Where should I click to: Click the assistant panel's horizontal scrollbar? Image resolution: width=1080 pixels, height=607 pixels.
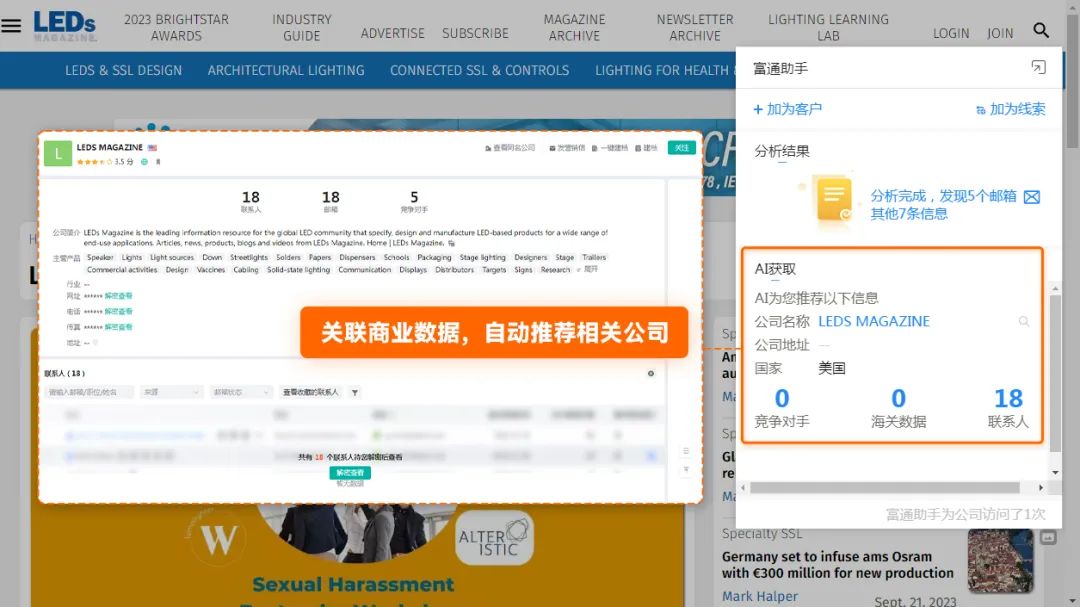(884, 488)
